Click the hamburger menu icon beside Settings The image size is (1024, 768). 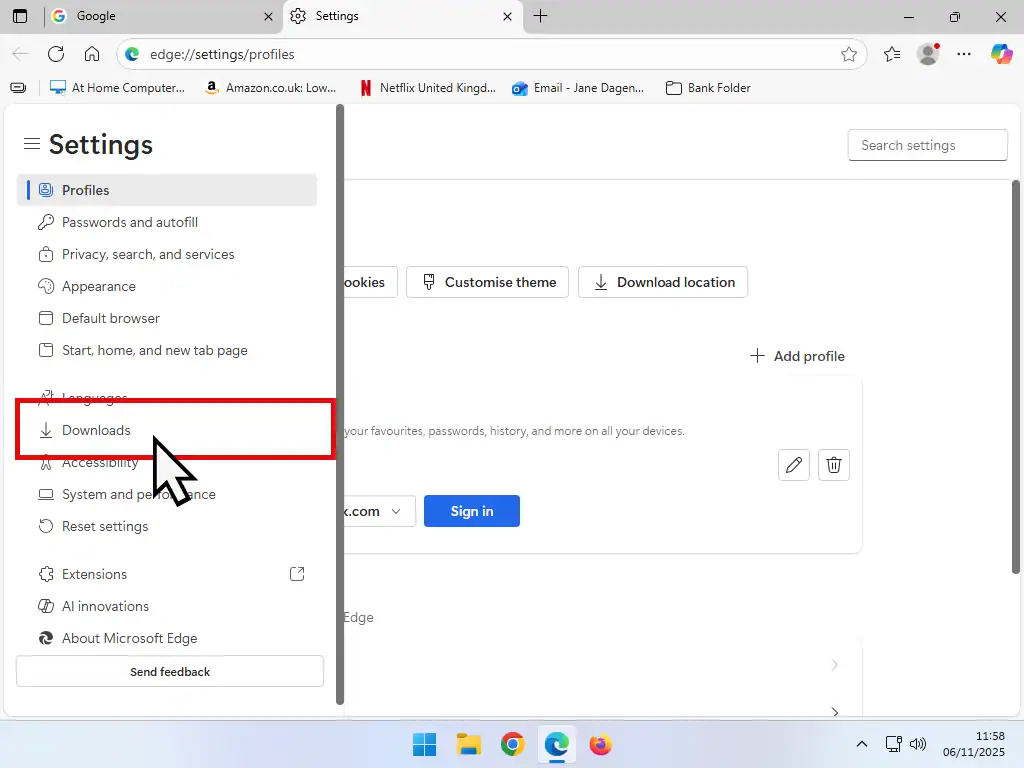(32, 144)
